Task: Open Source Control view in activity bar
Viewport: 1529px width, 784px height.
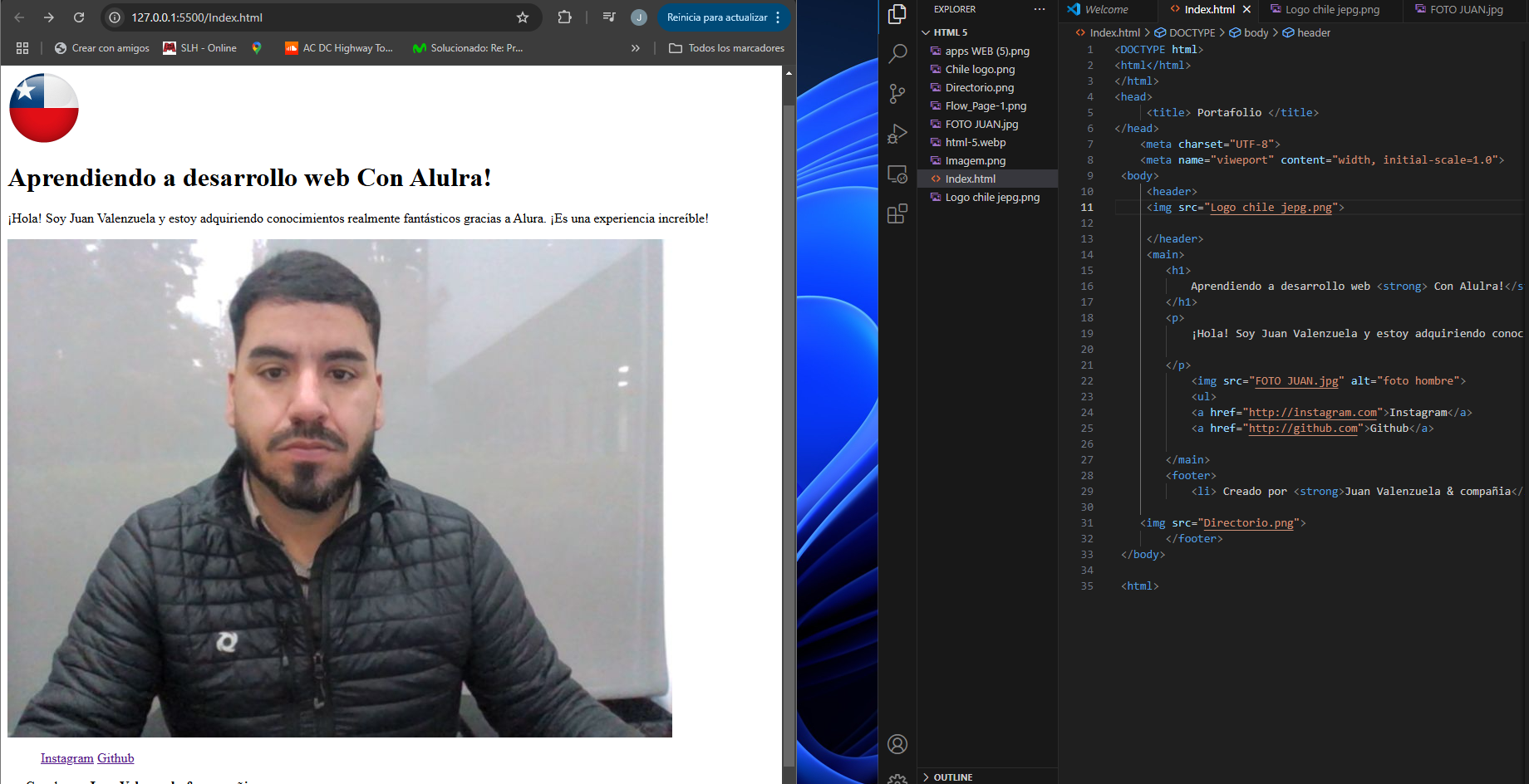Action: coord(897,94)
